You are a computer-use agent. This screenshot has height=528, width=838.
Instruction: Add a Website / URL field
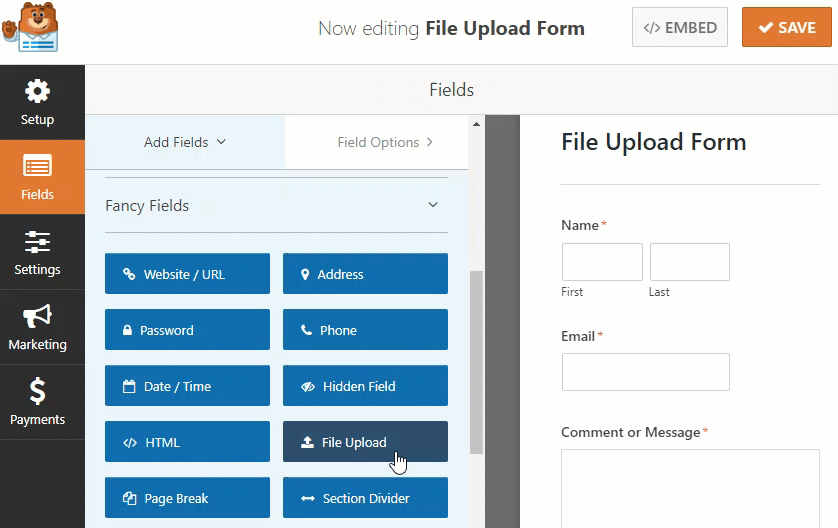(x=188, y=274)
